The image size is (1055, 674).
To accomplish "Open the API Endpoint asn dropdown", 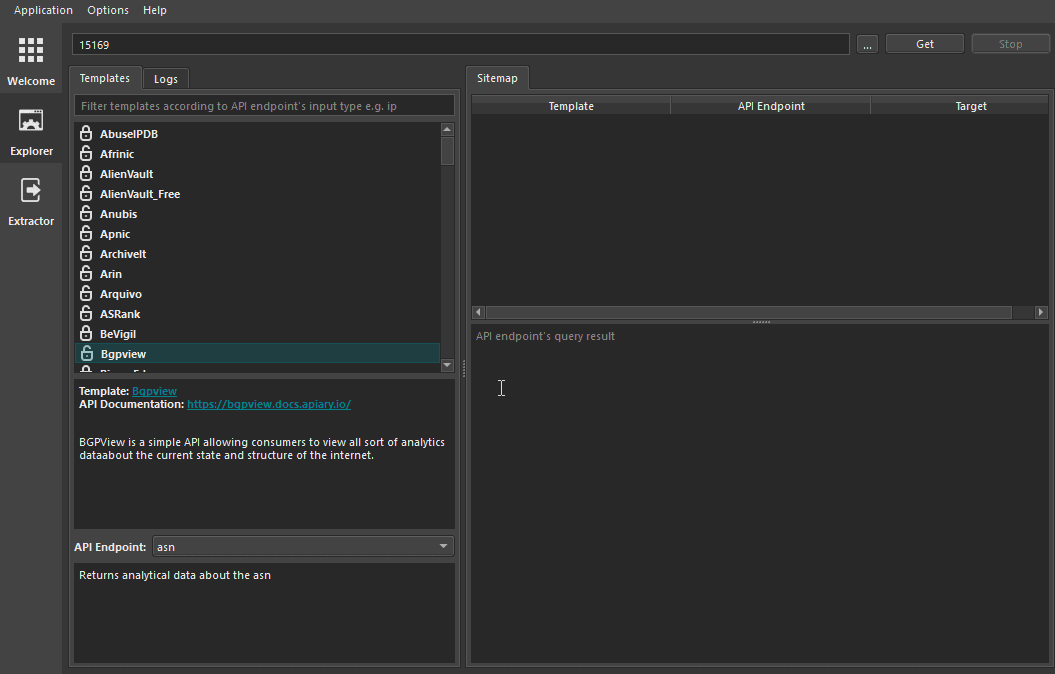I will tap(303, 547).
